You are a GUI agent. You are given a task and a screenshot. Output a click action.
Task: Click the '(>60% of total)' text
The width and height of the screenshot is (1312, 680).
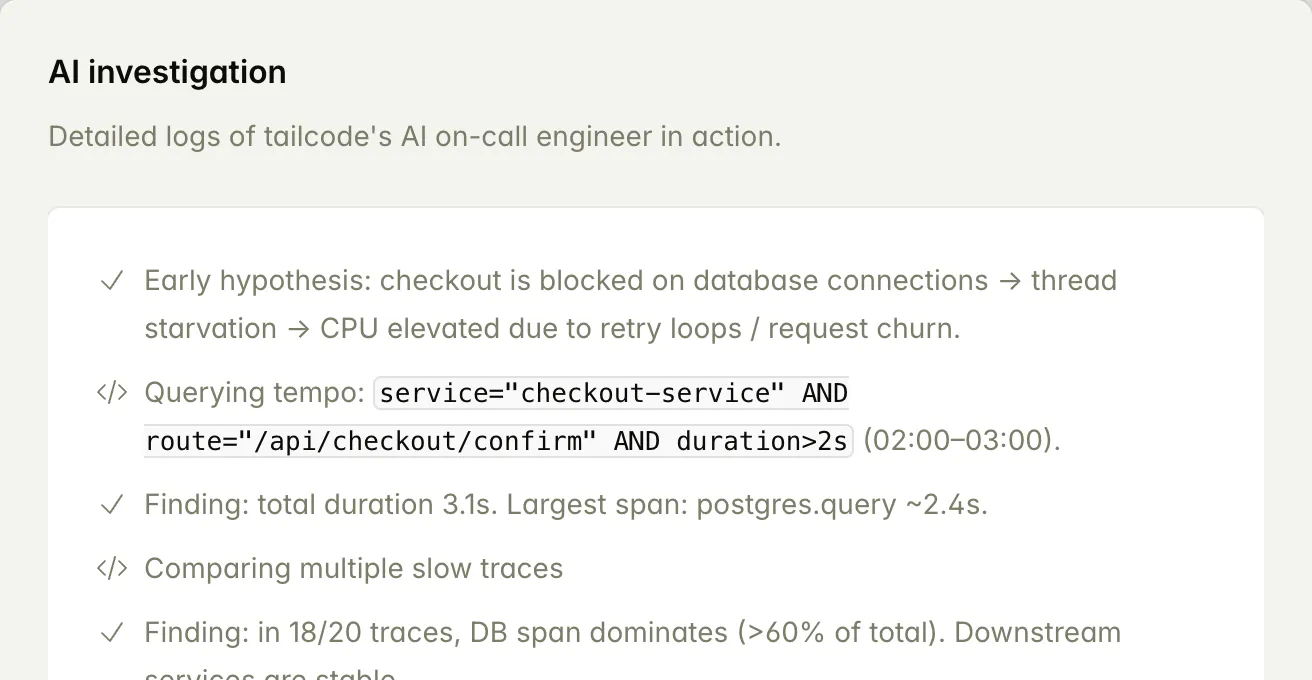pyautogui.click(x=838, y=633)
